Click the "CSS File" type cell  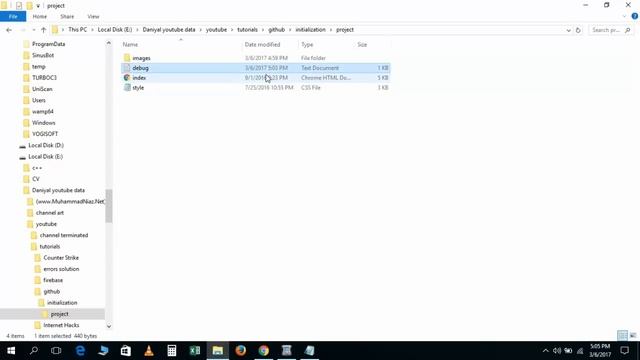(x=311, y=87)
